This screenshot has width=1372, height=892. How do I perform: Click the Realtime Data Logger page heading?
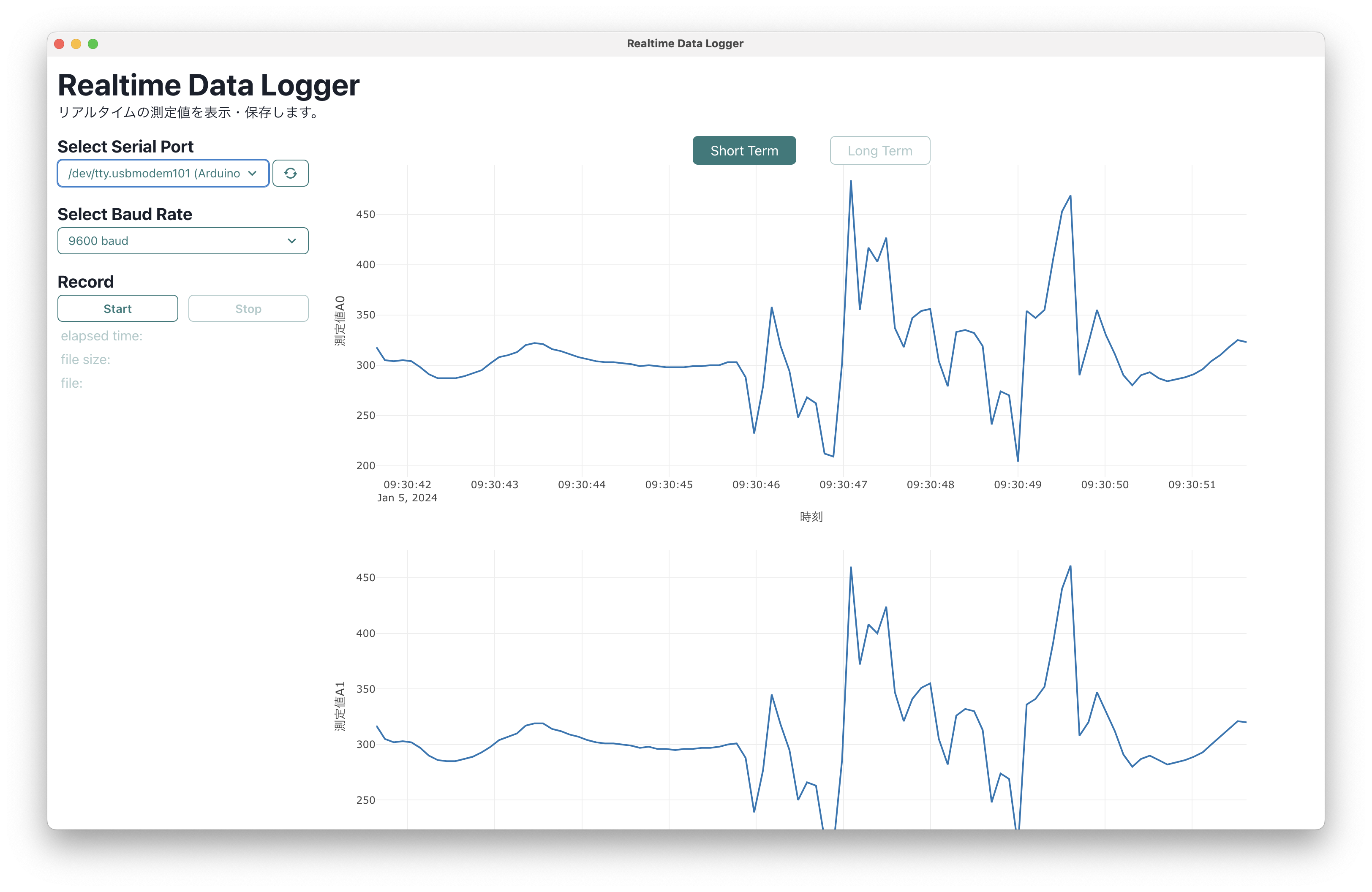tap(208, 85)
